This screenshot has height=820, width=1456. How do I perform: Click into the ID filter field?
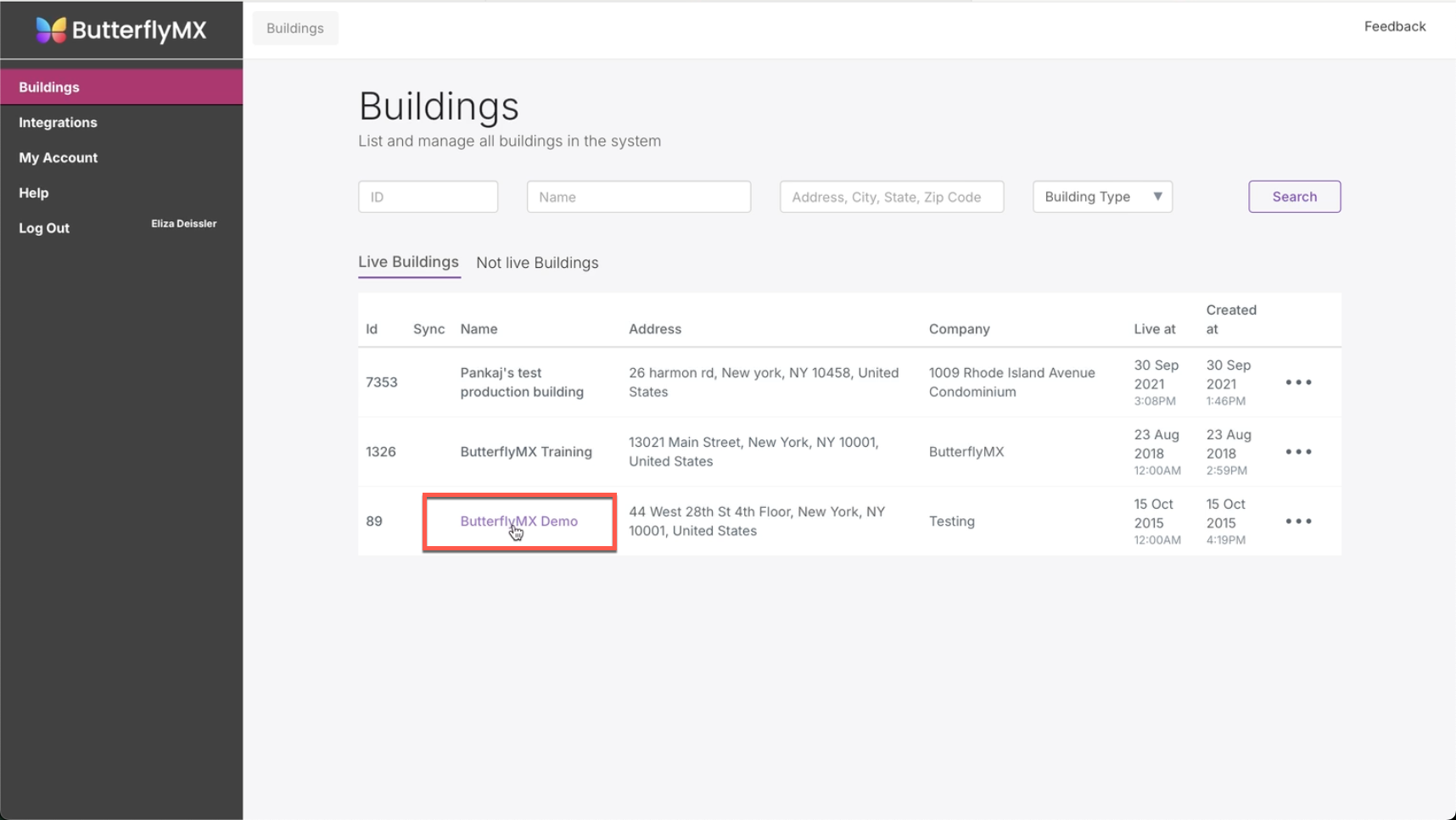click(x=428, y=197)
